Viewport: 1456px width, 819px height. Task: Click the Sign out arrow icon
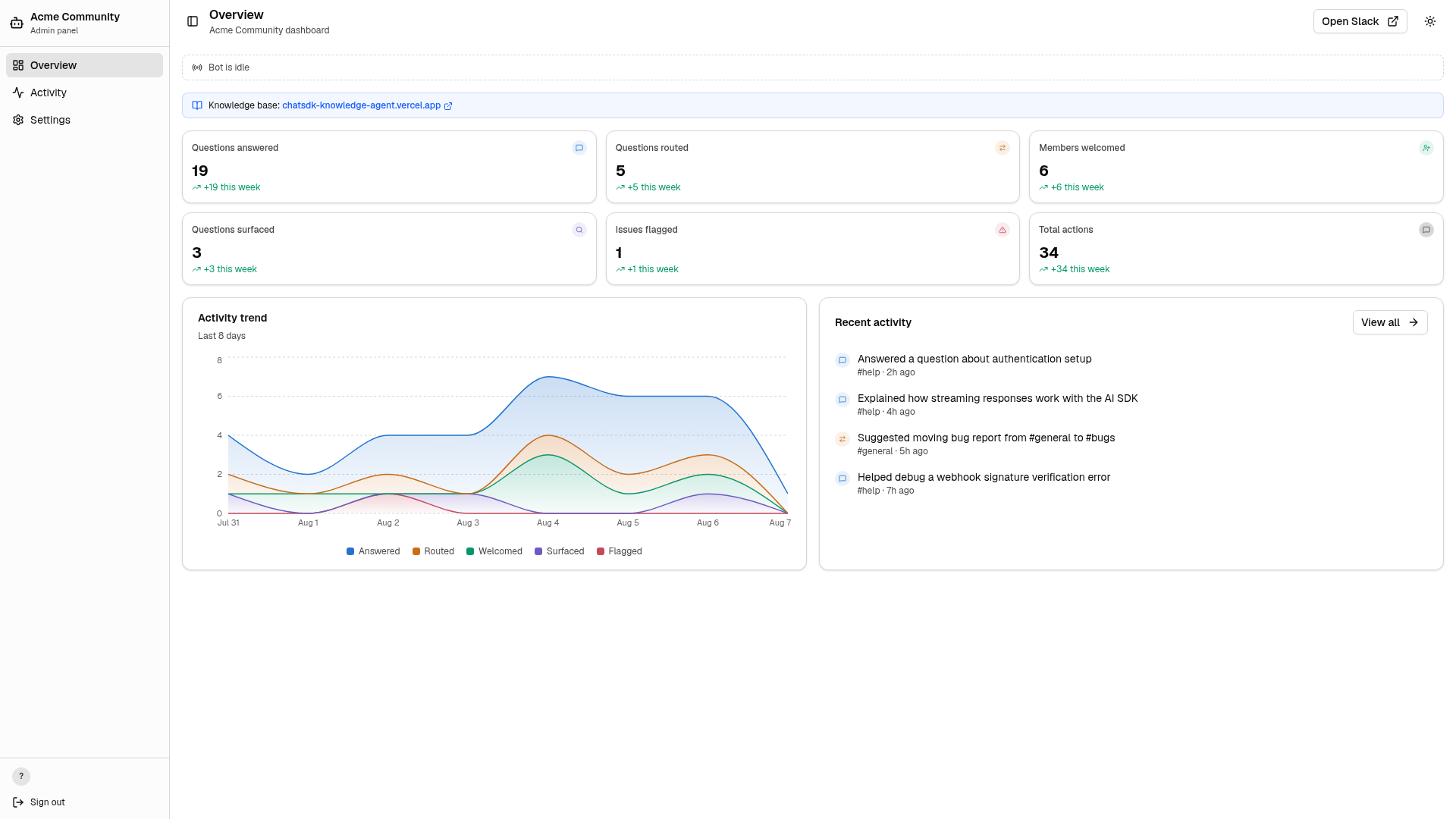(18, 802)
